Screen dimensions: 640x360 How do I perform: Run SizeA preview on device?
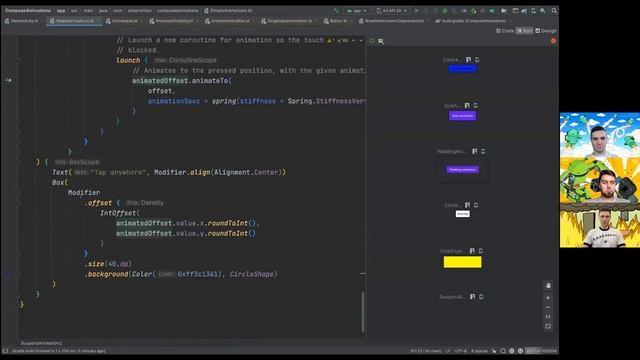(476, 105)
